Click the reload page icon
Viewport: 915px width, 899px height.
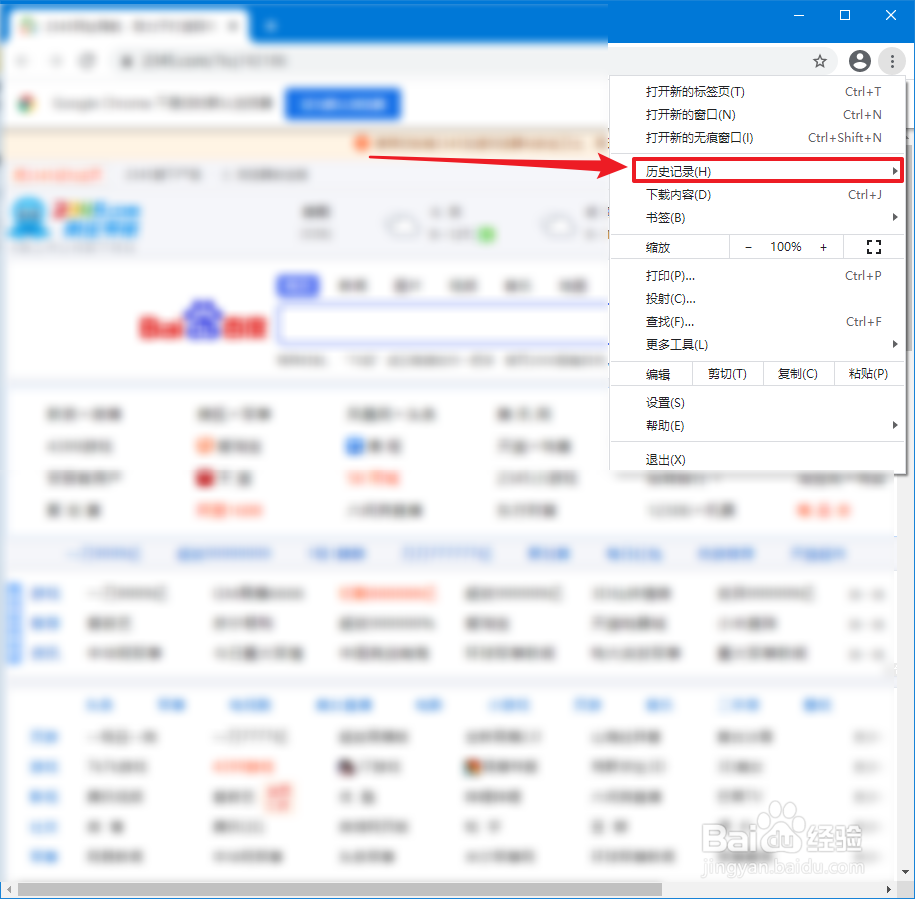[x=88, y=61]
